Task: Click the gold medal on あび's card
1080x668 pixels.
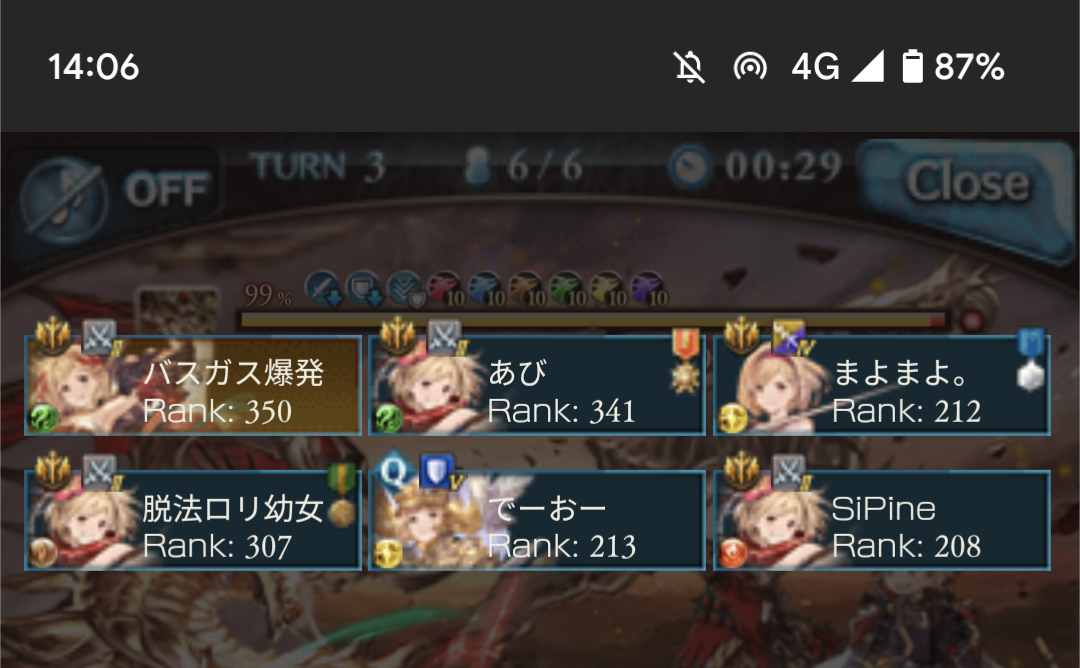Action: point(685,361)
